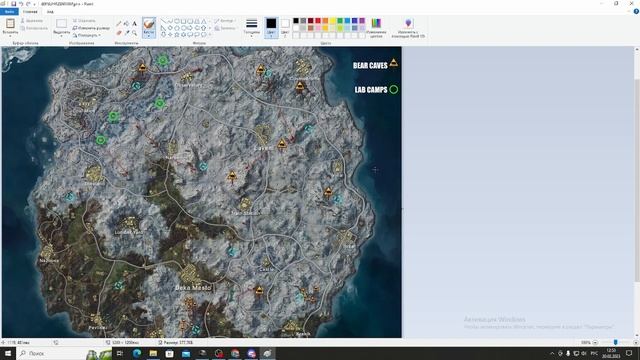Select the Text tool

click(134, 24)
